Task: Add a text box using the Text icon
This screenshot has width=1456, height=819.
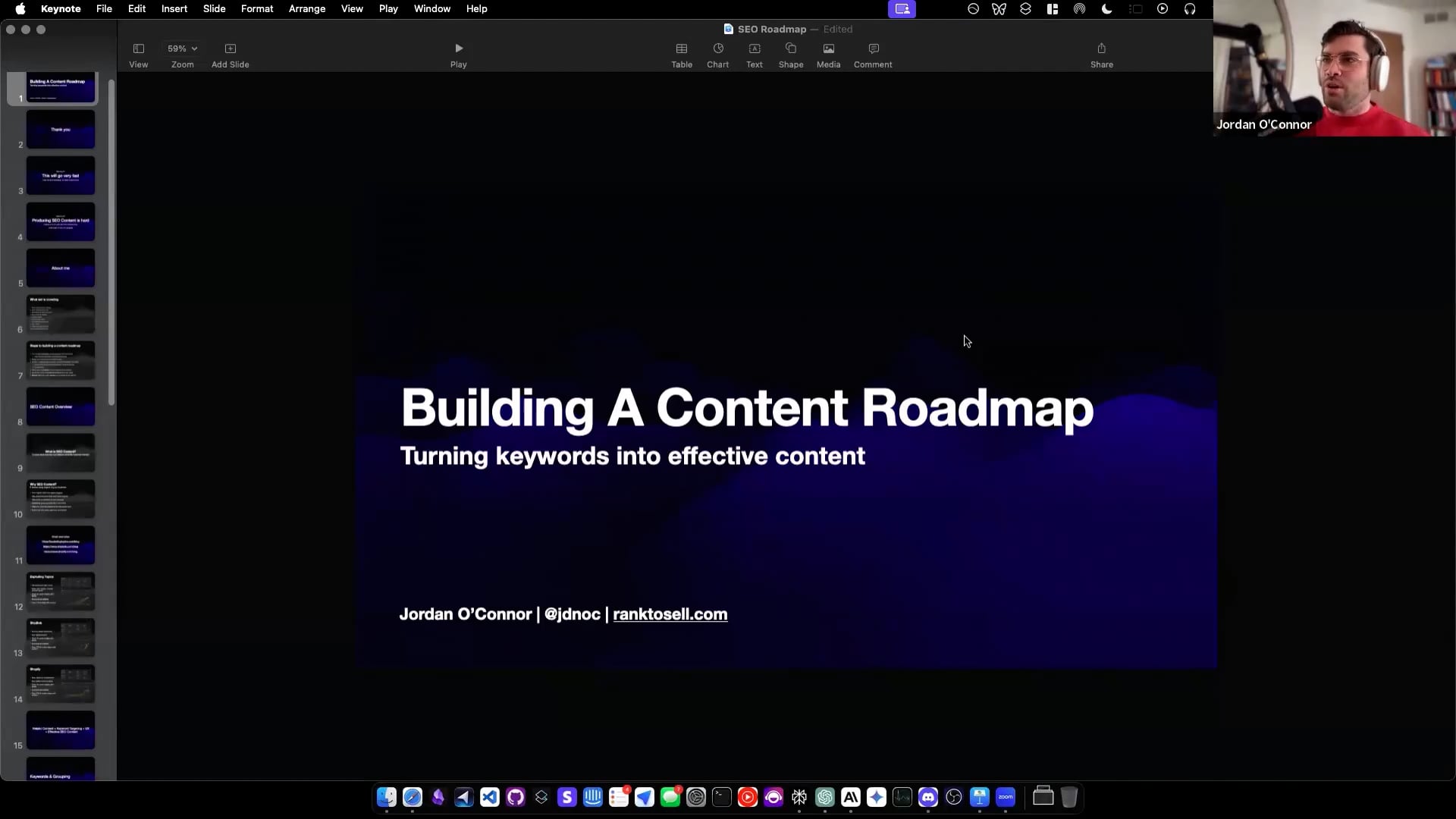Action: point(755,54)
